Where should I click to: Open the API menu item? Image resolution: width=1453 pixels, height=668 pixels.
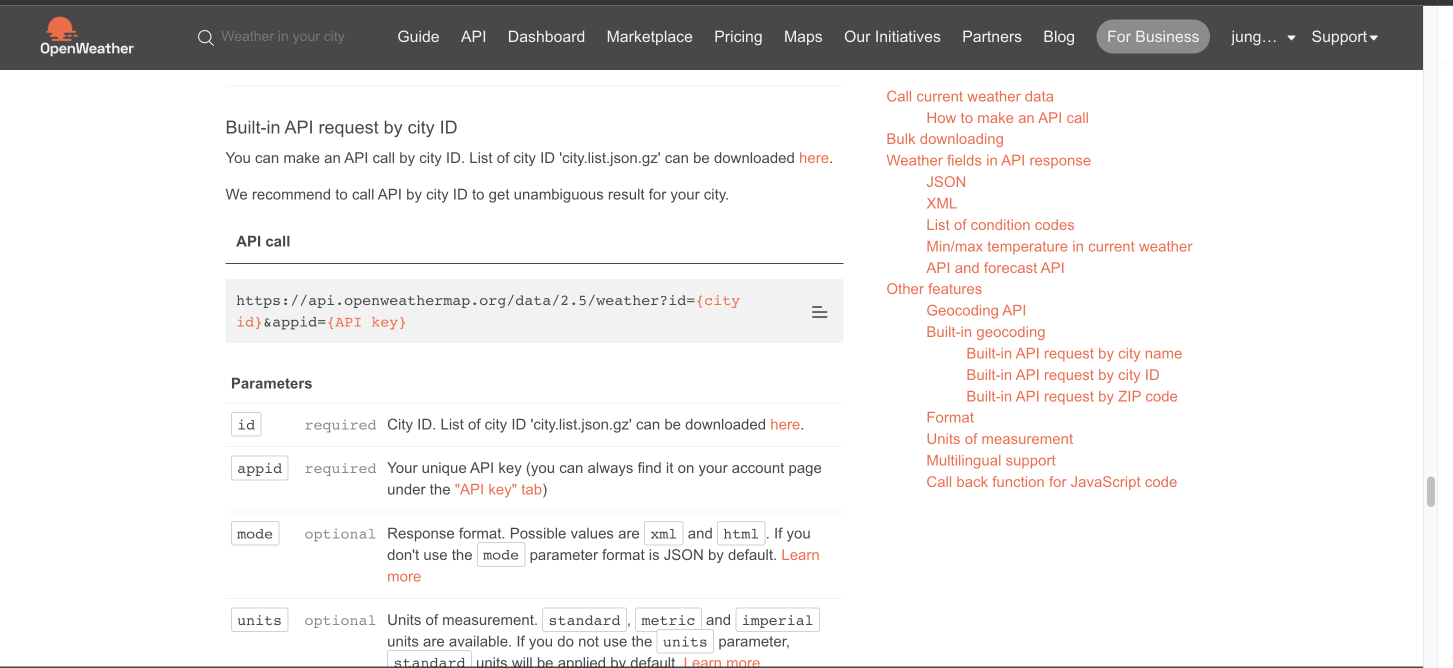click(x=473, y=37)
